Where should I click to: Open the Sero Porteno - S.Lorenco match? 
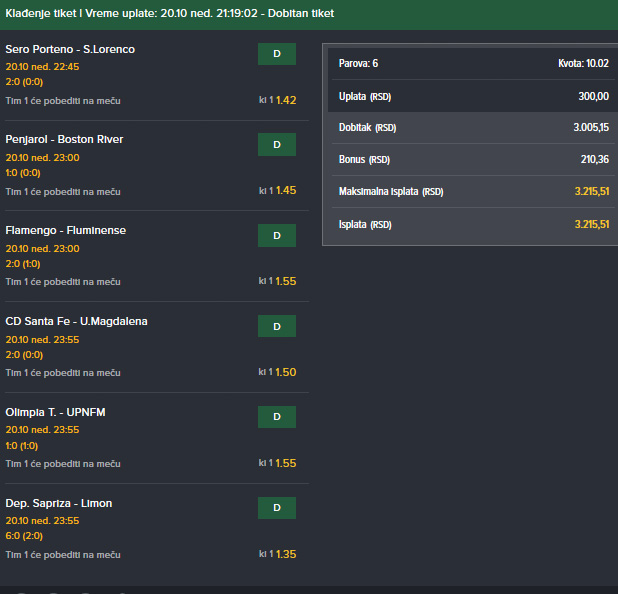(70, 49)
